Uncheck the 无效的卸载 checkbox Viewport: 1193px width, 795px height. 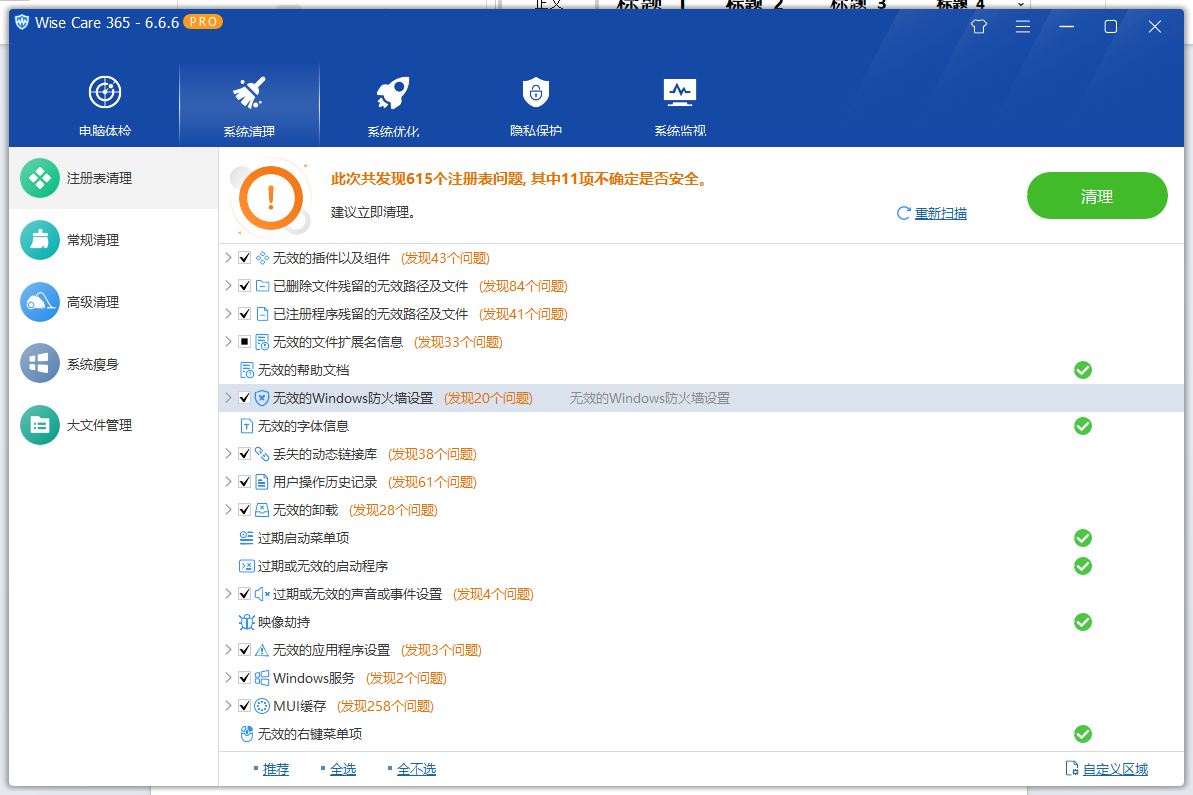click(x=244, y=510)
